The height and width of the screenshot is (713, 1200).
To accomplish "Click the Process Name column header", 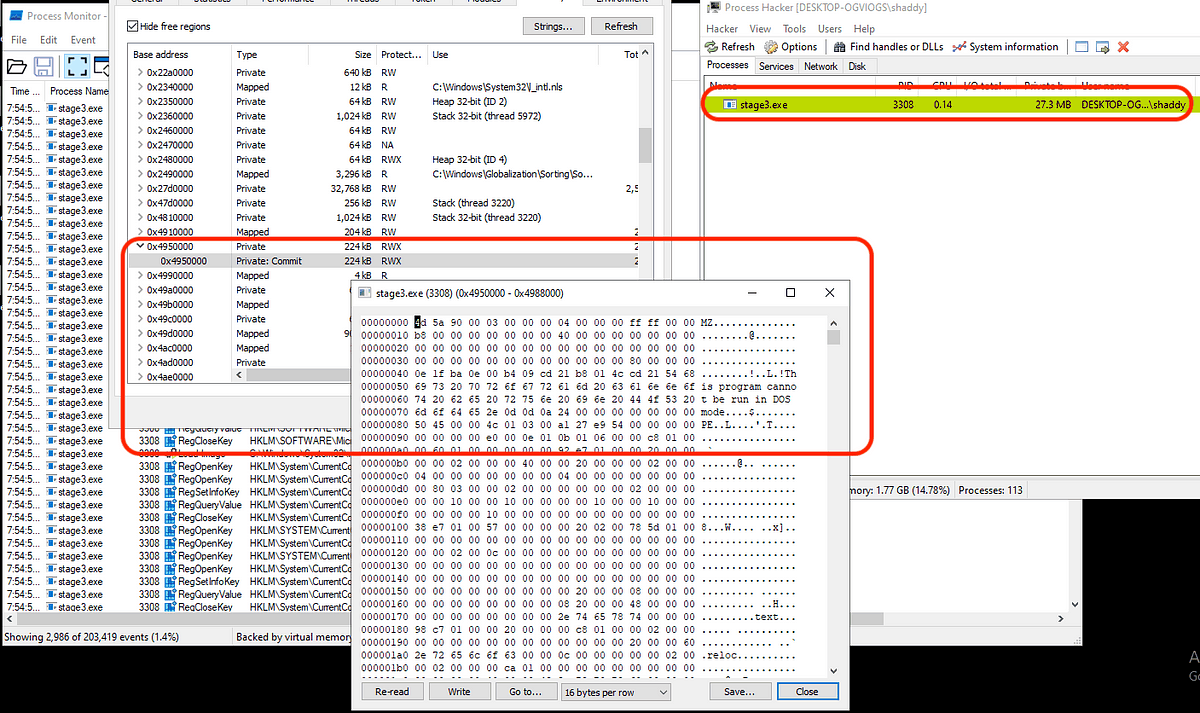I will [x=78, y=92].
